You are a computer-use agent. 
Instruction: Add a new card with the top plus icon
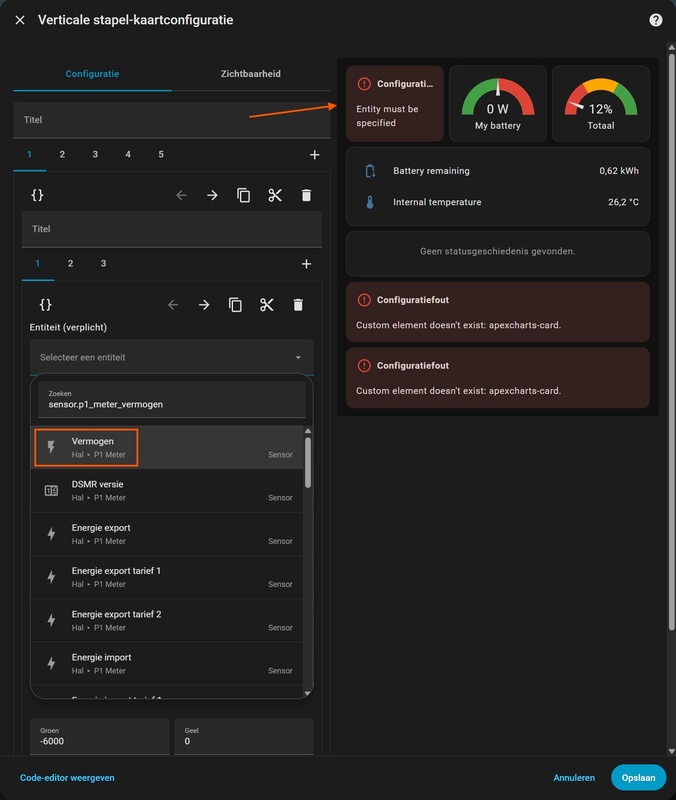click(x=314, y=155)
